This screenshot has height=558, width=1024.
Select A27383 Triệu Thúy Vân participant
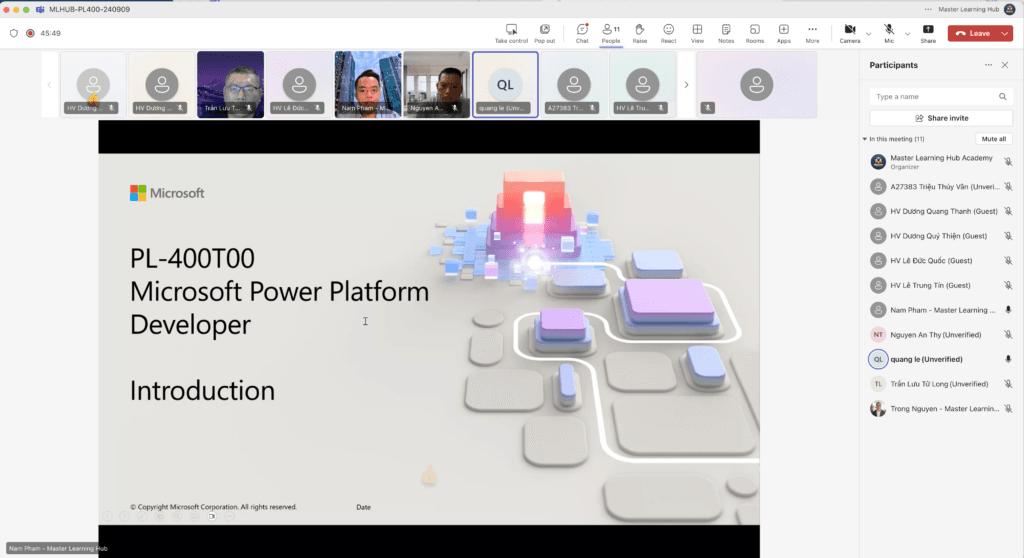point(941,187)
